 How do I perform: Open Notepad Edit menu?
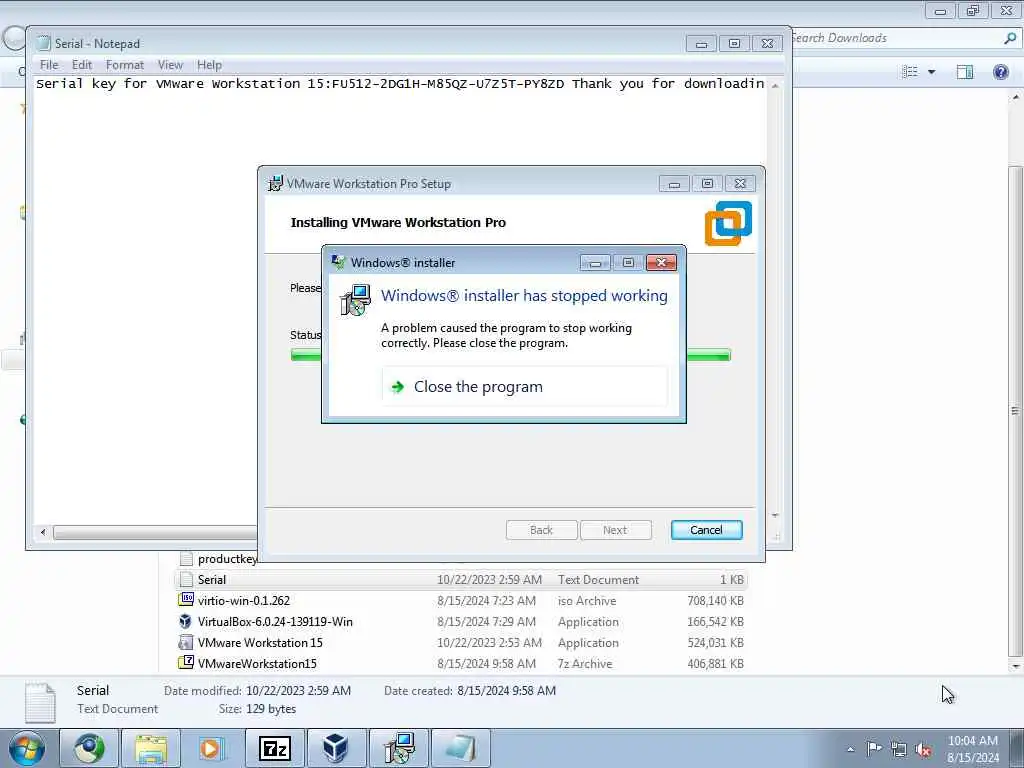click(82, 65)
